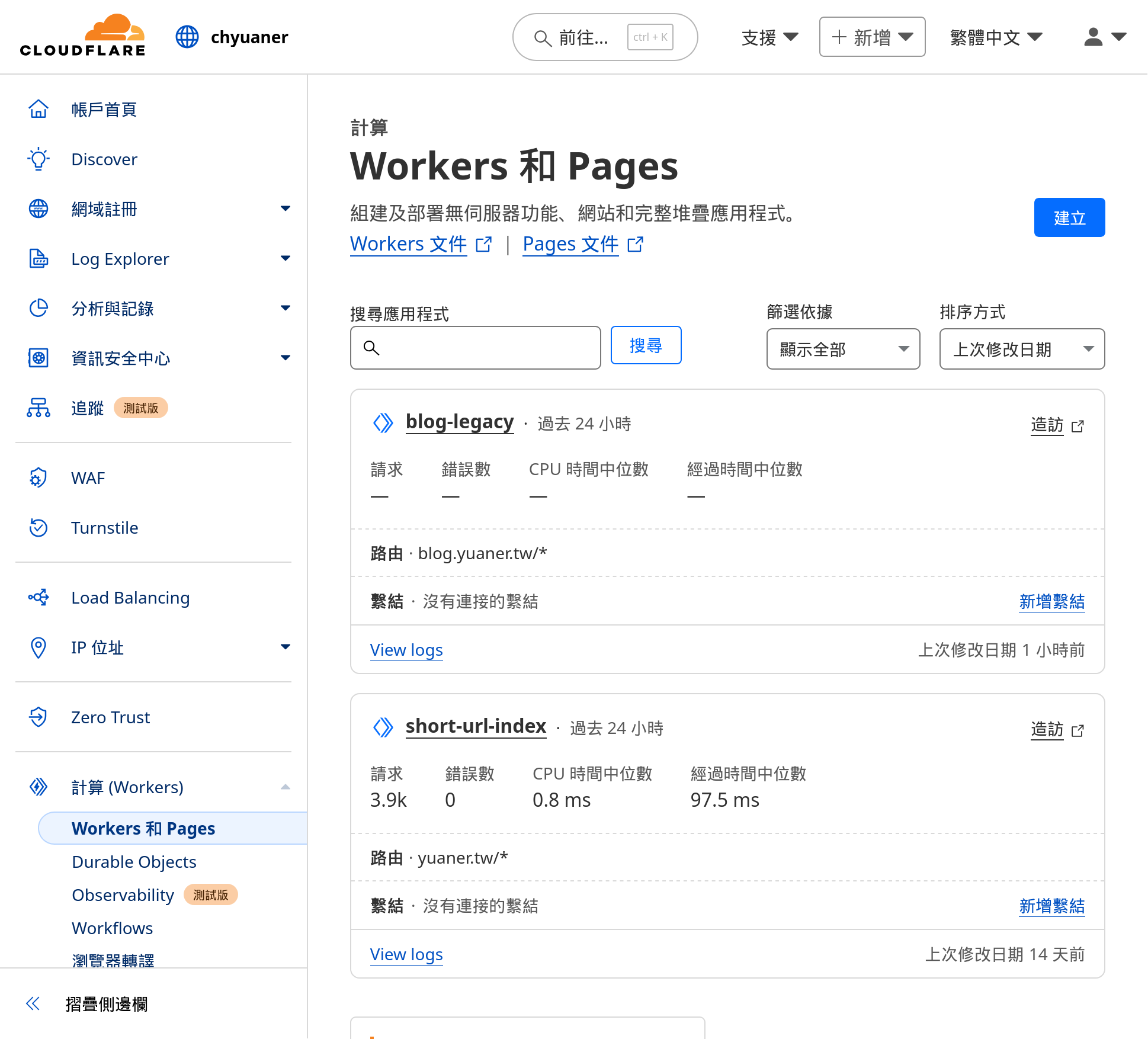Click the Turnstile check icon
Viewport: 1148px width, 1039px height.
tap(39, 528)
